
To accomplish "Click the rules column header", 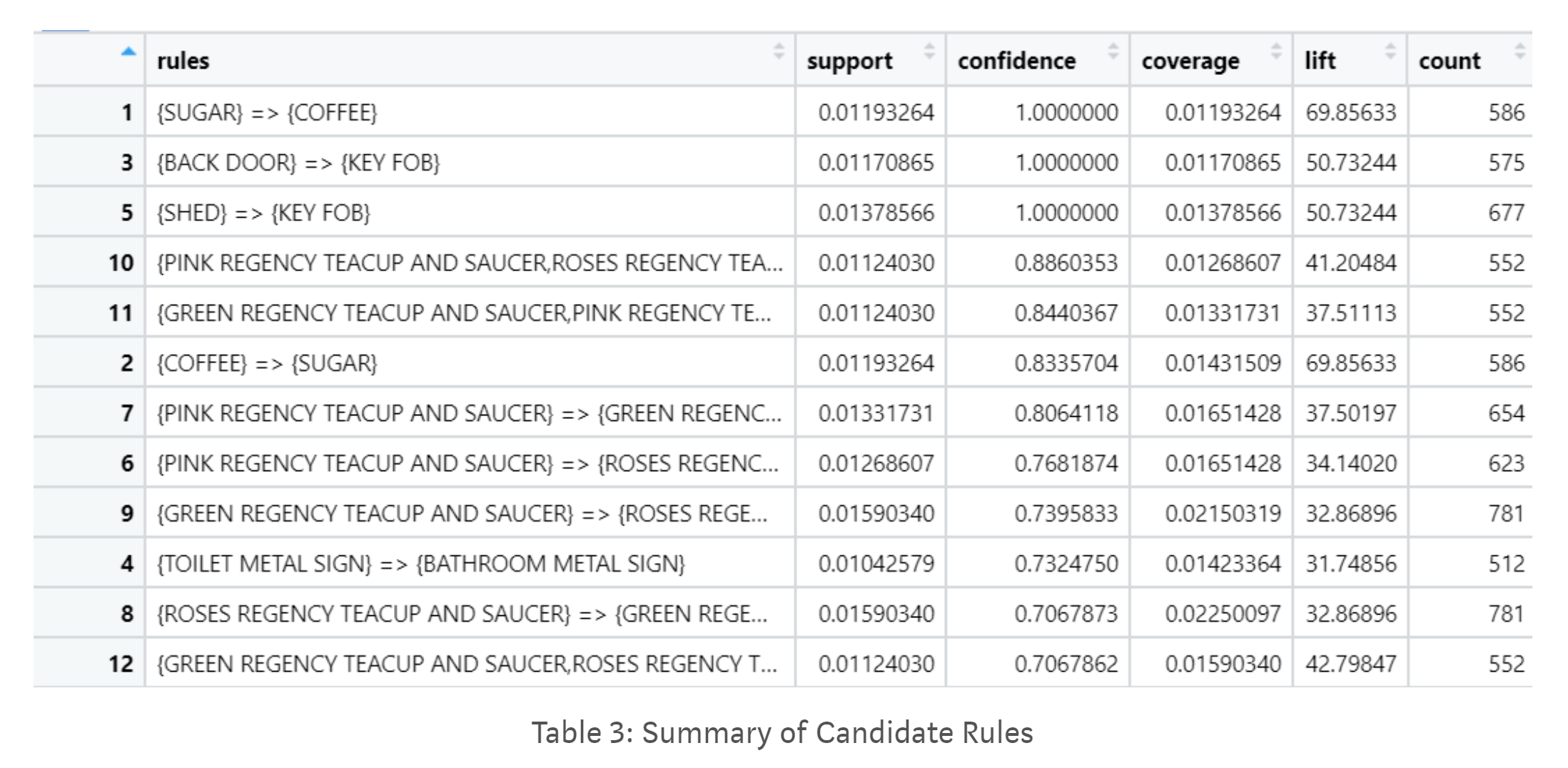I will (x=183, y=61).
